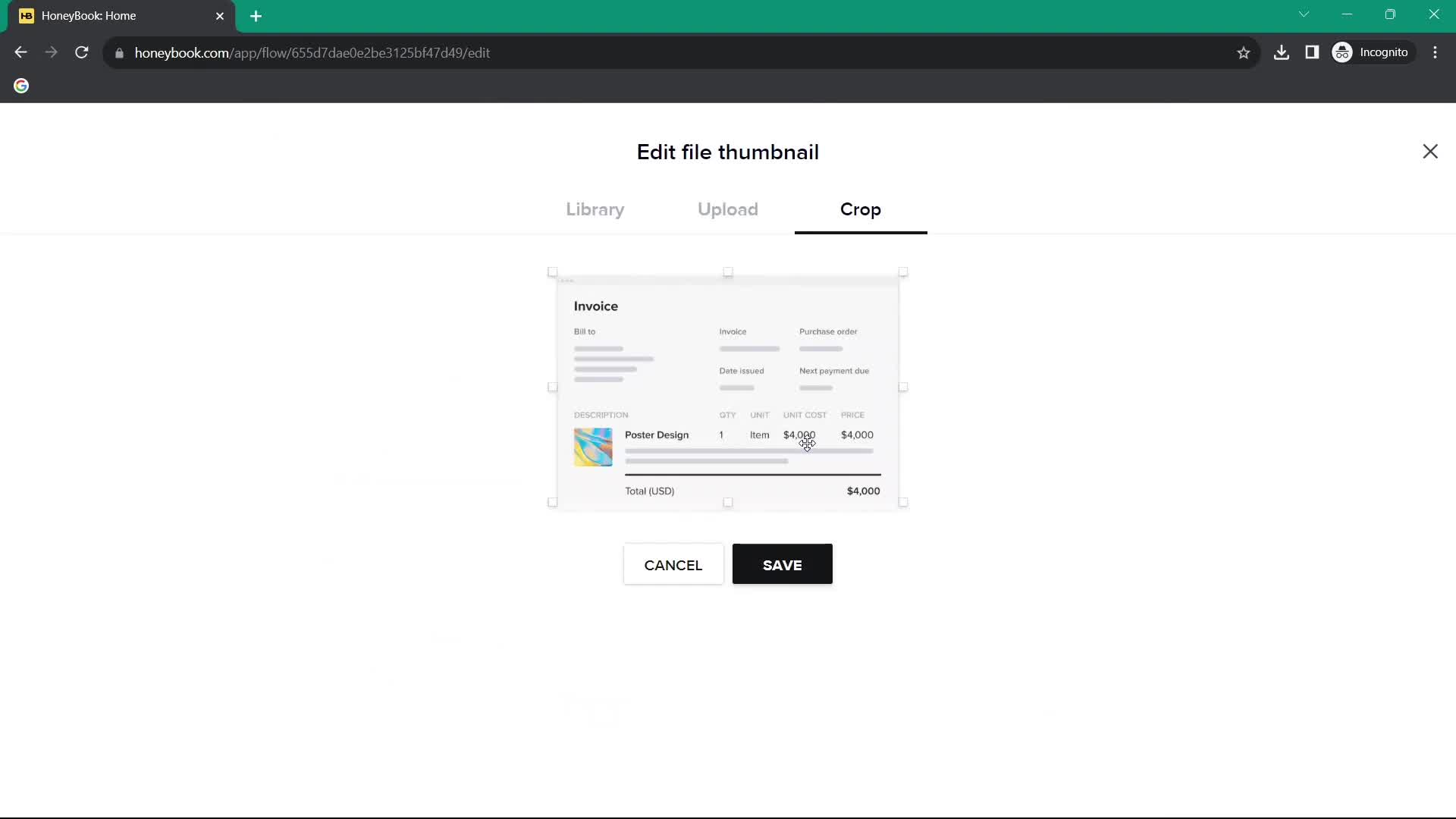Save the cropped thumbnail
The image size is (1456, 819).
(783, 564)
